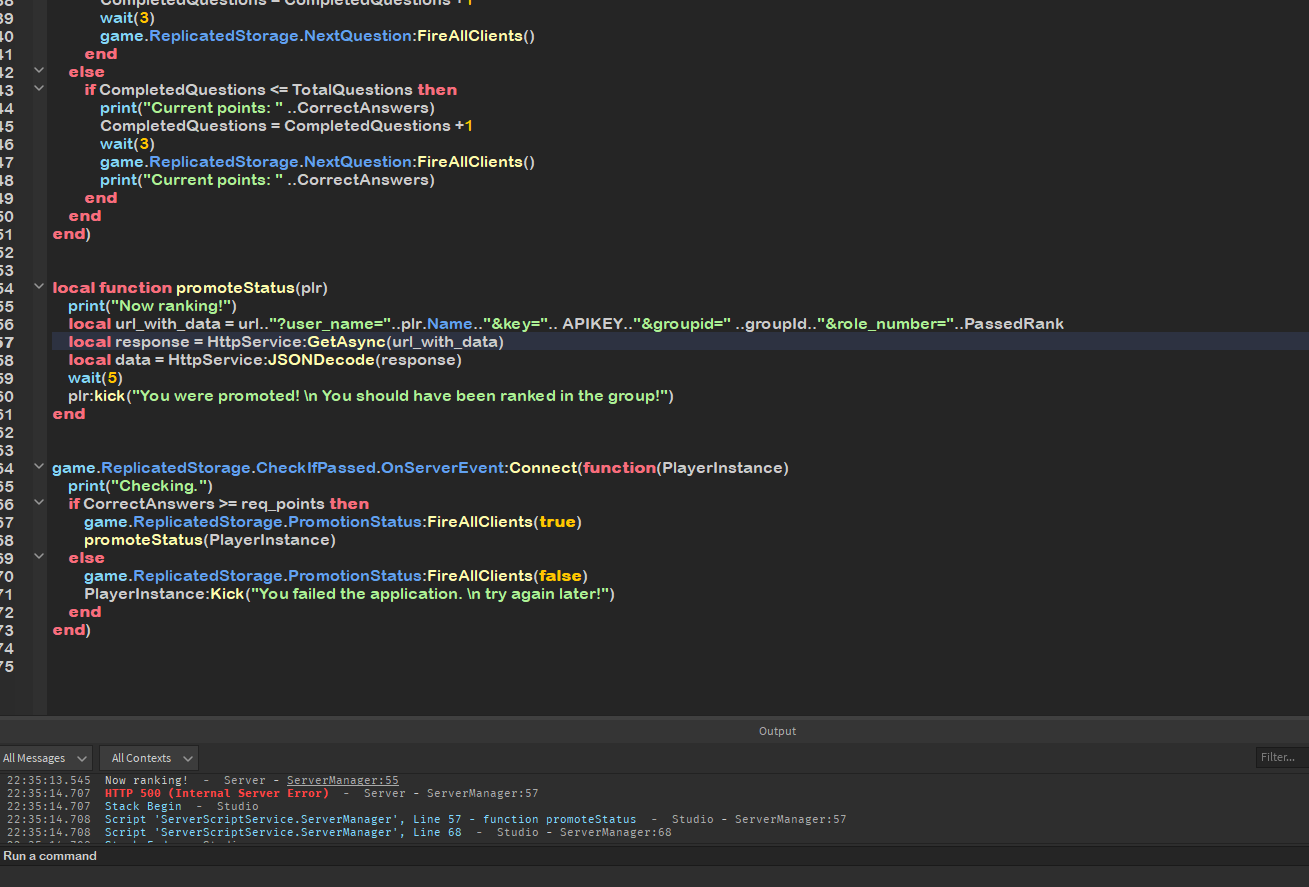Select the 'Now ranking!' output message
The width and height of the screenshot is (1309, 887).
pos(146,780)
